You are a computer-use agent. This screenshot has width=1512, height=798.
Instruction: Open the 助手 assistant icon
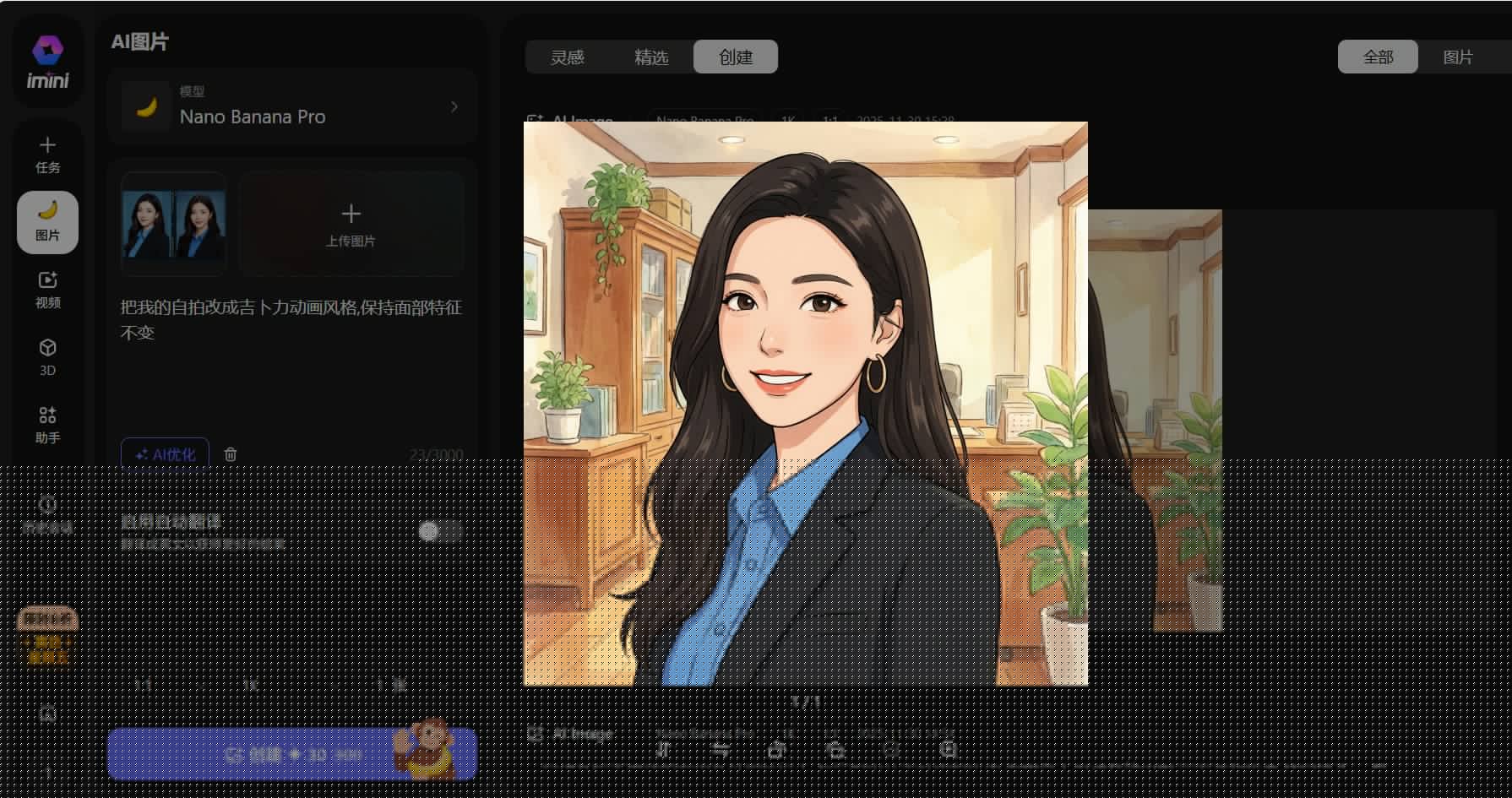point(47,424)
